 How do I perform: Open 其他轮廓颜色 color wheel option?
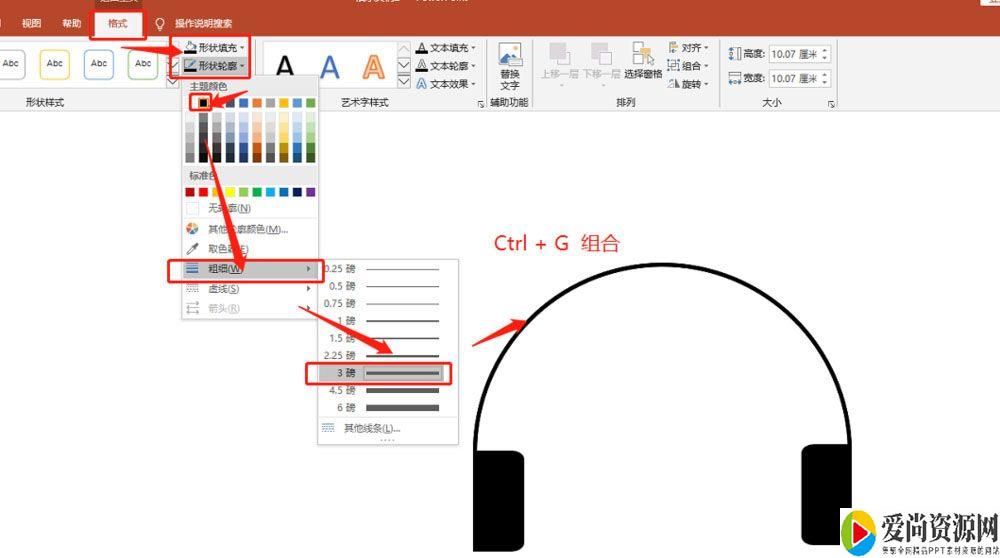coord(247,229)
